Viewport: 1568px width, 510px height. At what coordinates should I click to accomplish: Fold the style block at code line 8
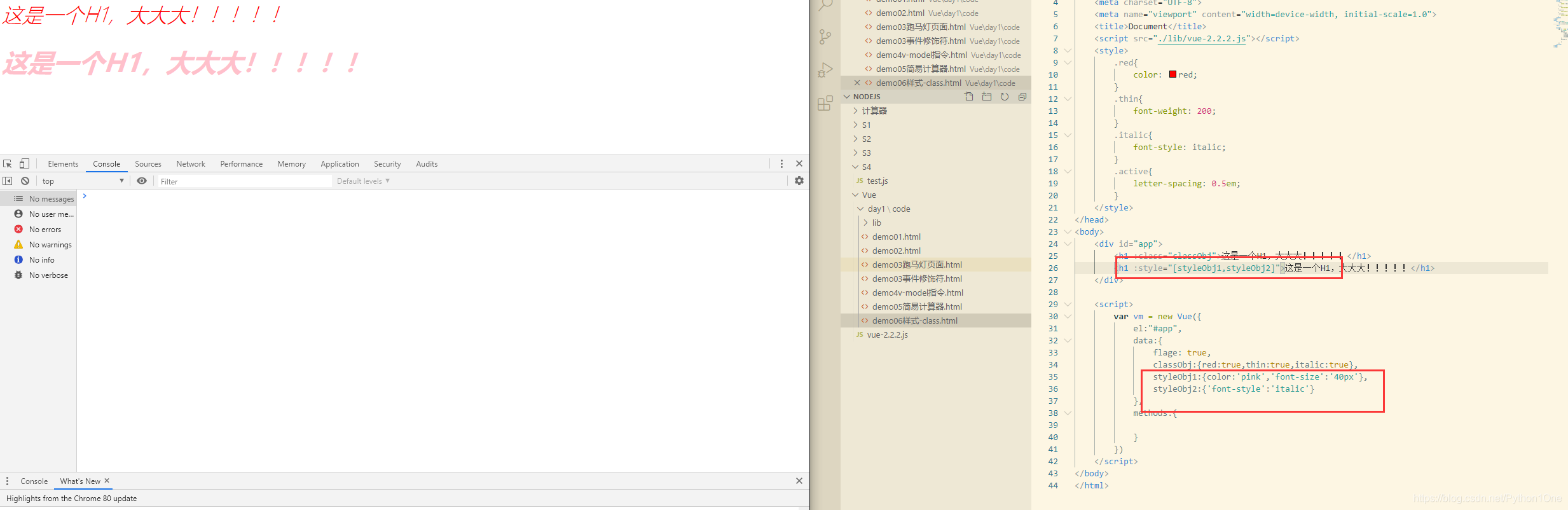(x=1068, y=51)
